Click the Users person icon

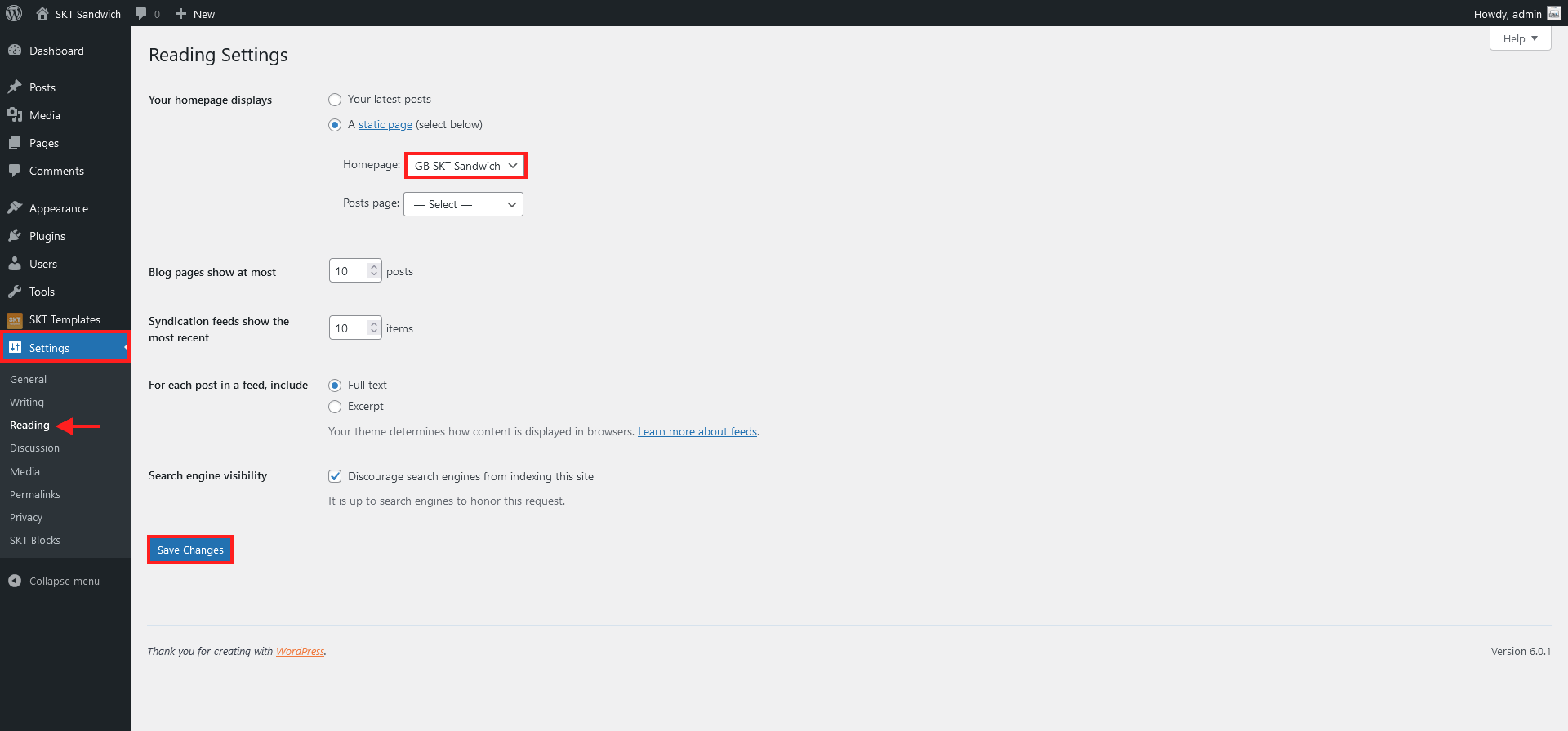point(15,263)
